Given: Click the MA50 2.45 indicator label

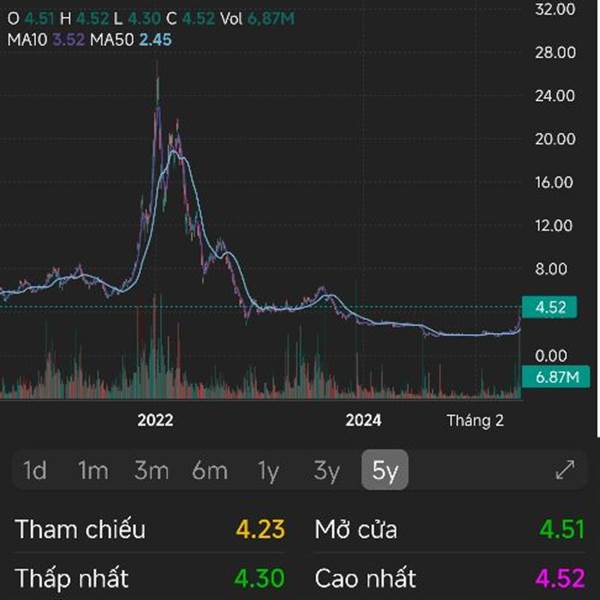Looking at the screenshot, I should pos(131,40).
